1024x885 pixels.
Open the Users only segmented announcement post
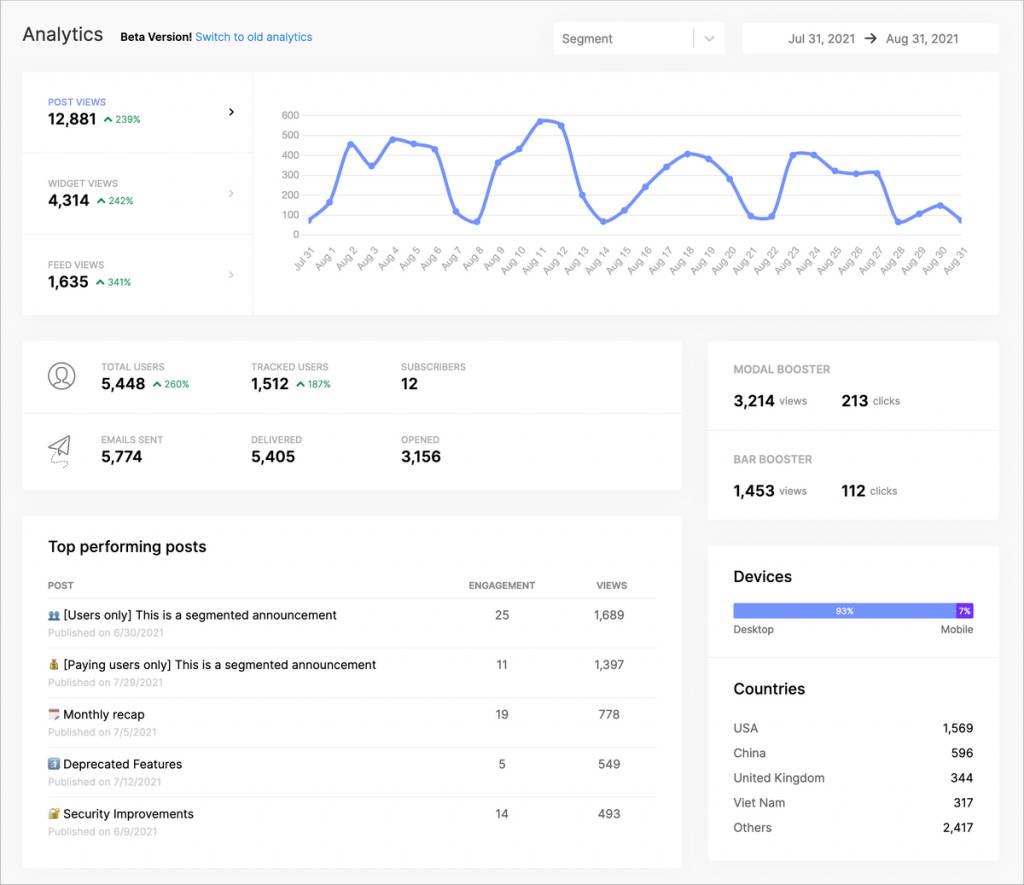click(x=200, y=615)
